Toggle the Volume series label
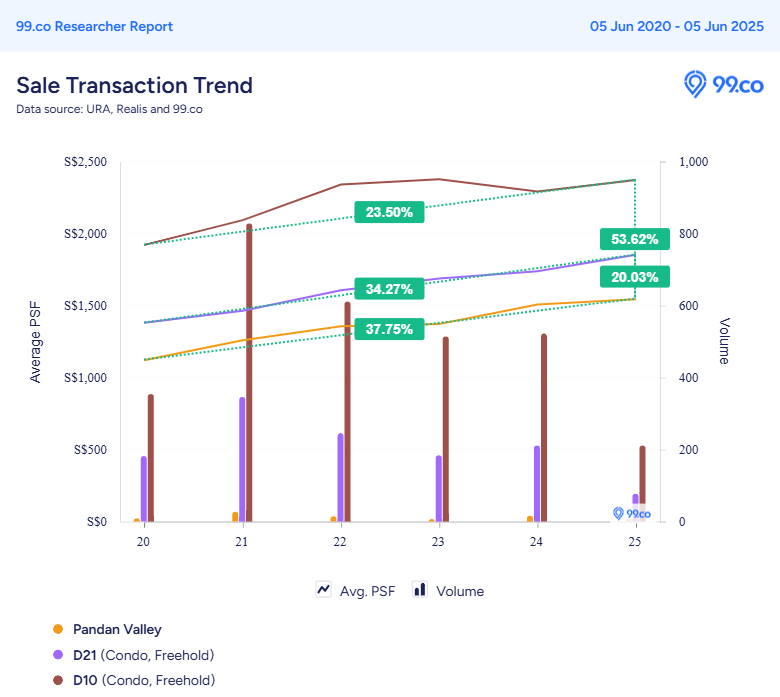Screen dimensions: 780x697 tap(460, 591)
